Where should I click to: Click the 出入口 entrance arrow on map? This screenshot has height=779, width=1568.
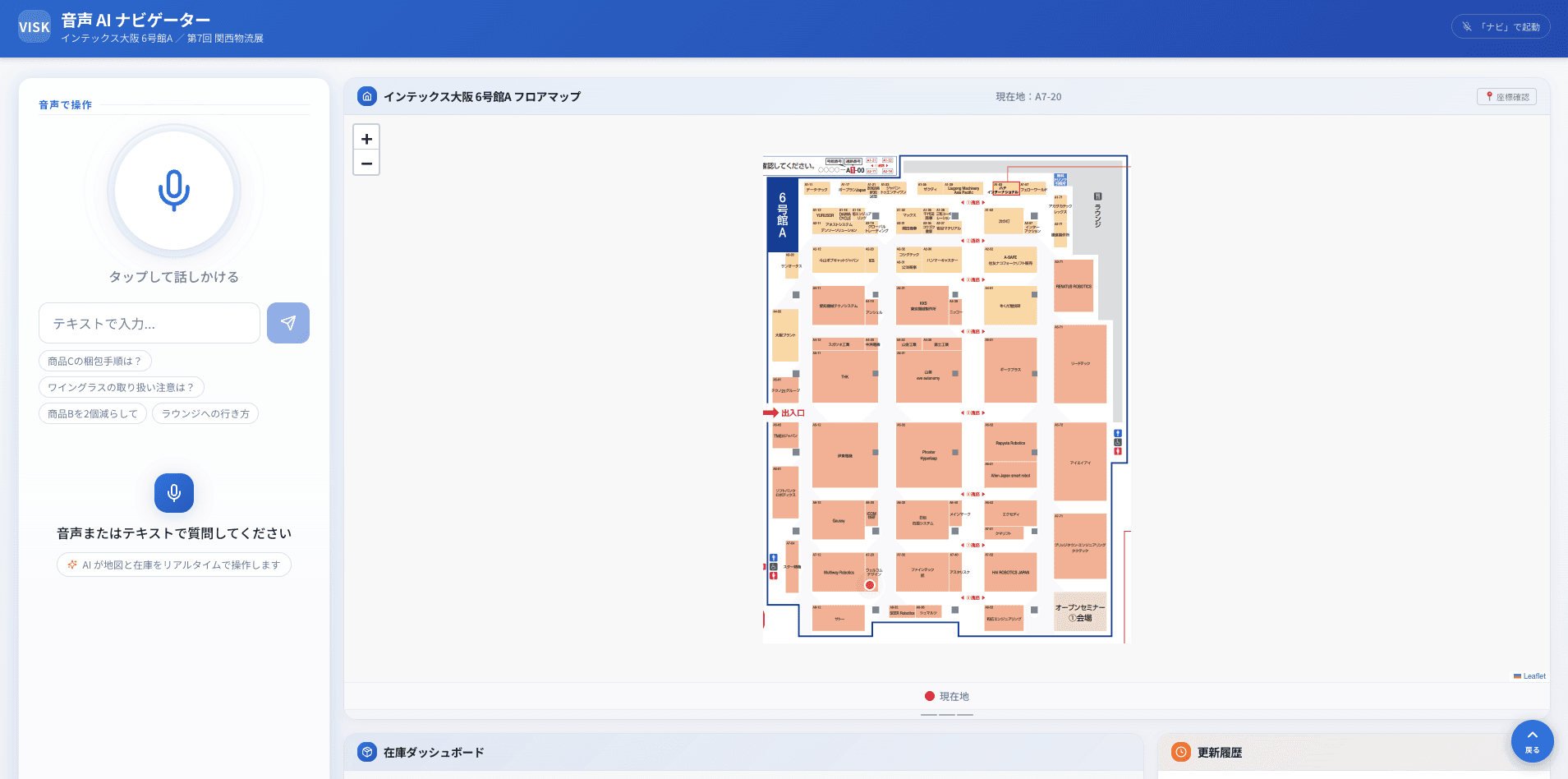(784, 413)
